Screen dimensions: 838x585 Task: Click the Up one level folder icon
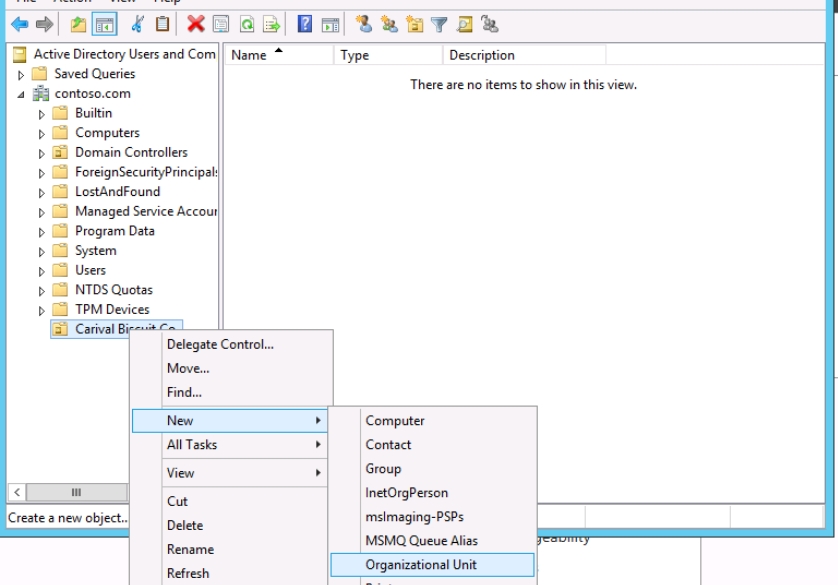[x=78, y=24]
